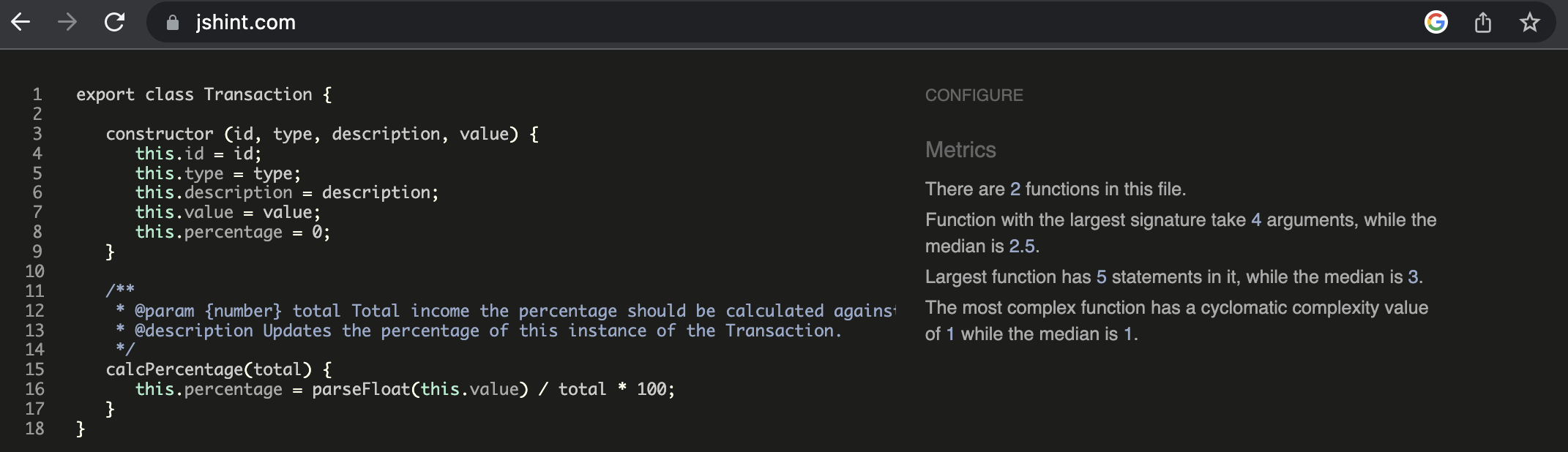Click the this.percentage = 0 line
The image size is (1568, 452).
click(233, 232)
